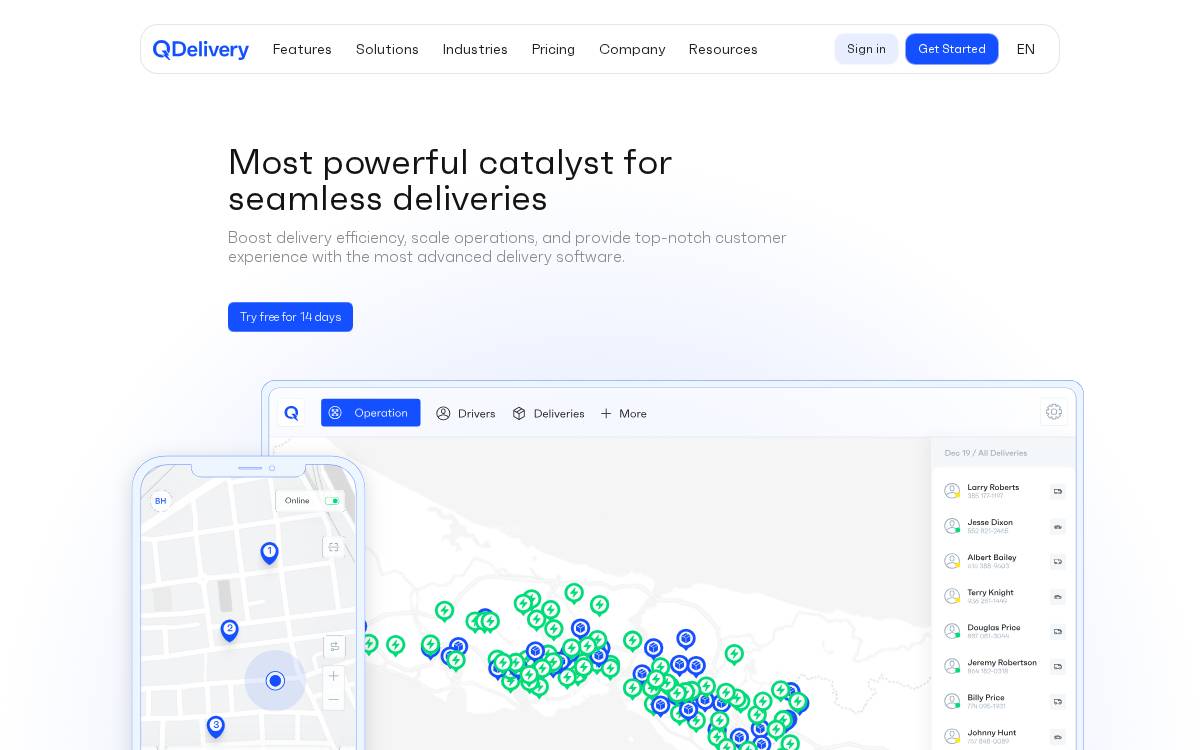Screen dimensions: 1200x750
Task: Tap the route swap icon on phone map
Action: (x=334, y=647)
